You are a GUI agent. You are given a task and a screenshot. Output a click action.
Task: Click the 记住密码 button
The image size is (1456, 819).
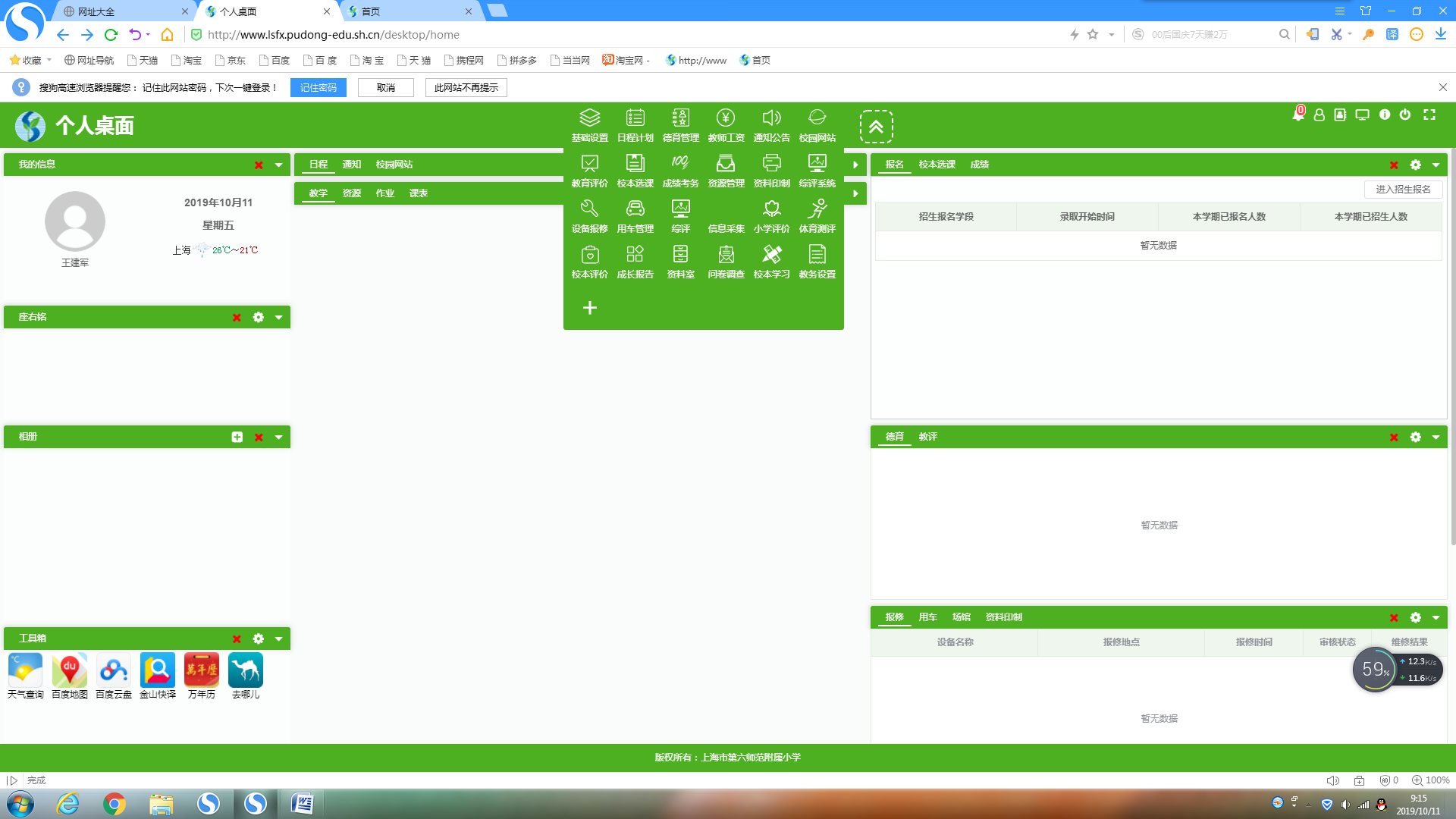[318, 88]
